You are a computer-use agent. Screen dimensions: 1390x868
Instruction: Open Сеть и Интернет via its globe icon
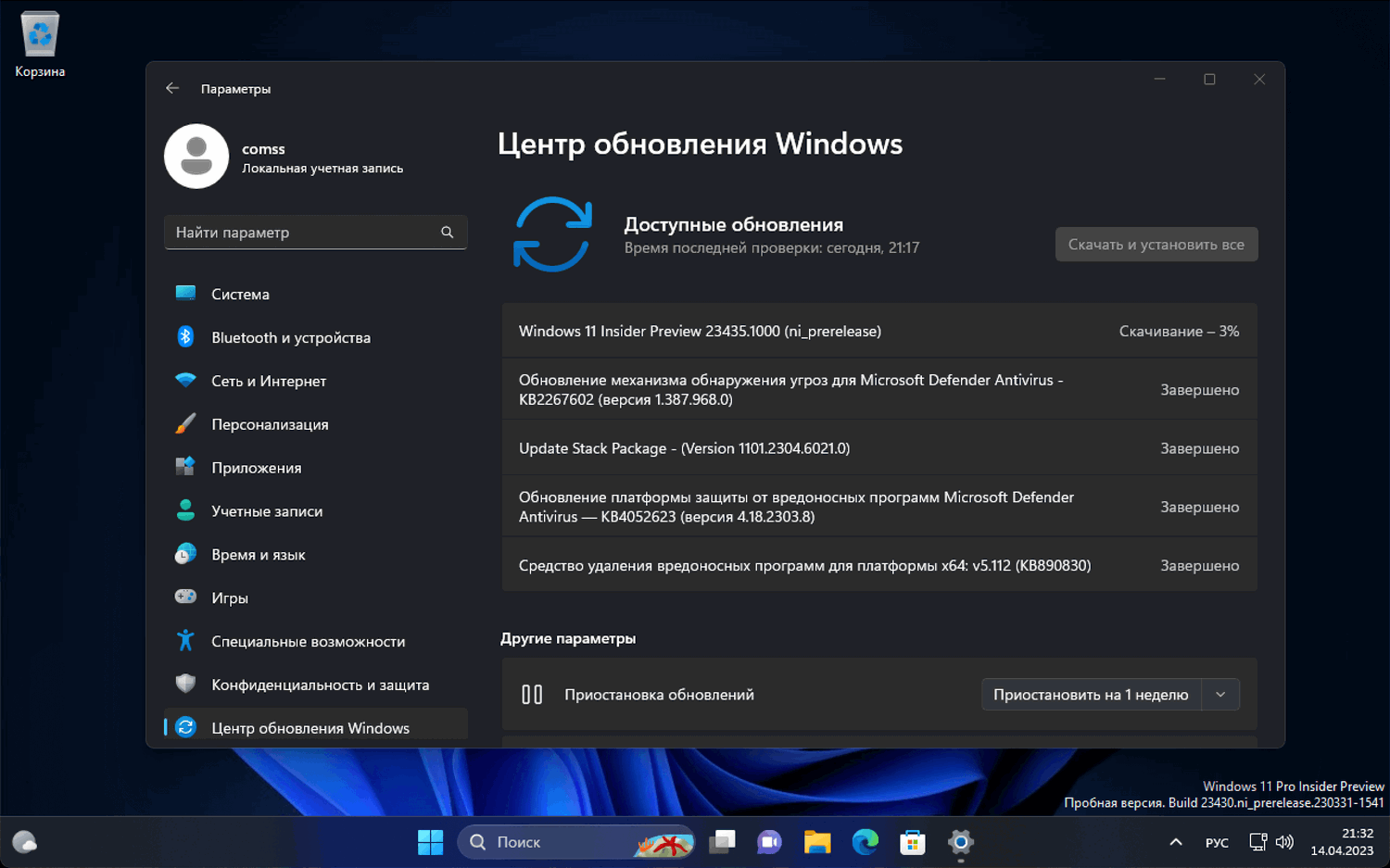click(x=185, y=381)
